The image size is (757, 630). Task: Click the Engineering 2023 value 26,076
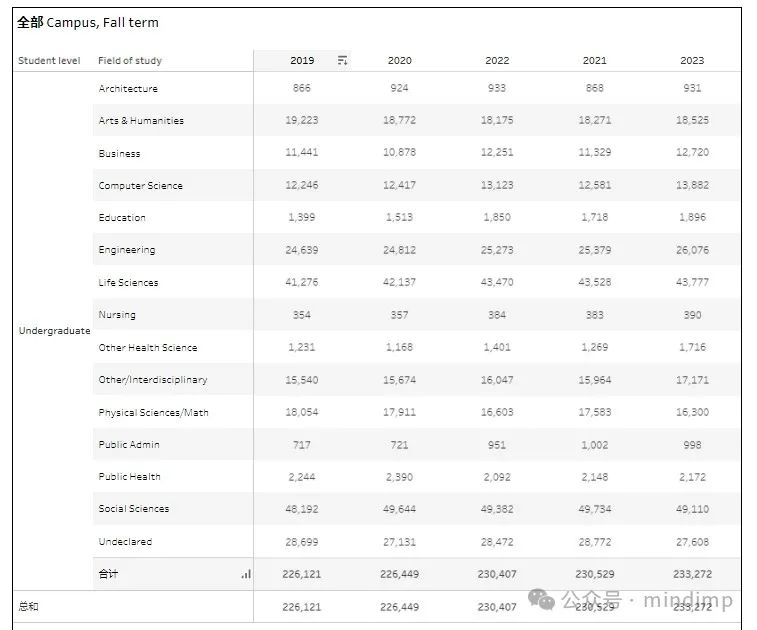pyautogui.click(x=692, y=250)
